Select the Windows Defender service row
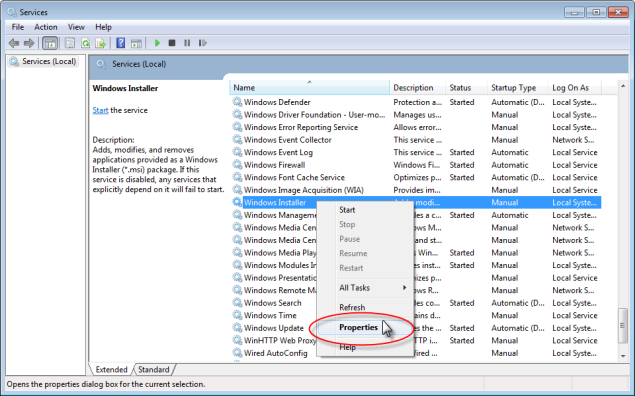The image size is (635, 396). 416,102
